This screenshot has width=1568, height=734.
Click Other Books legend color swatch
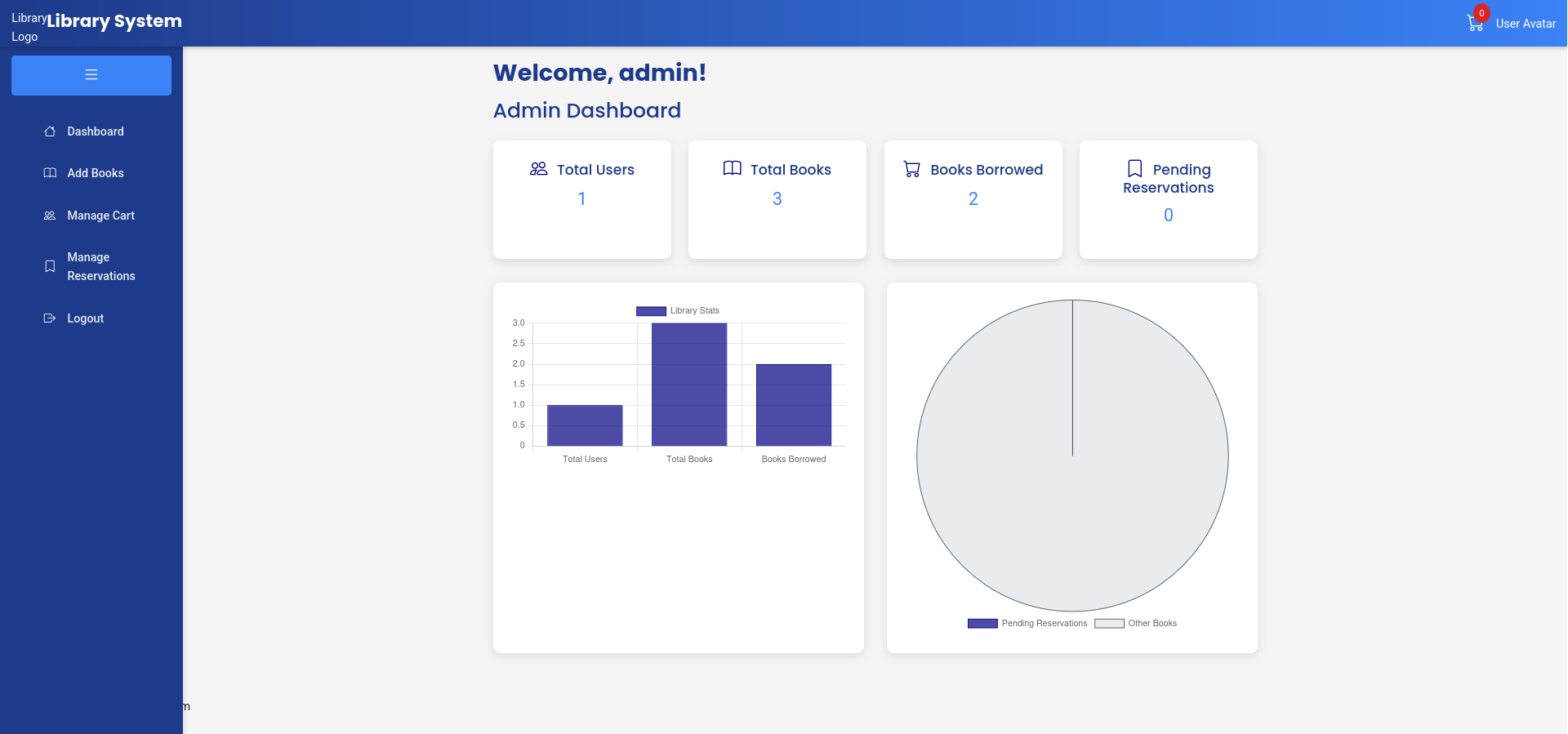click(1109, 624)
